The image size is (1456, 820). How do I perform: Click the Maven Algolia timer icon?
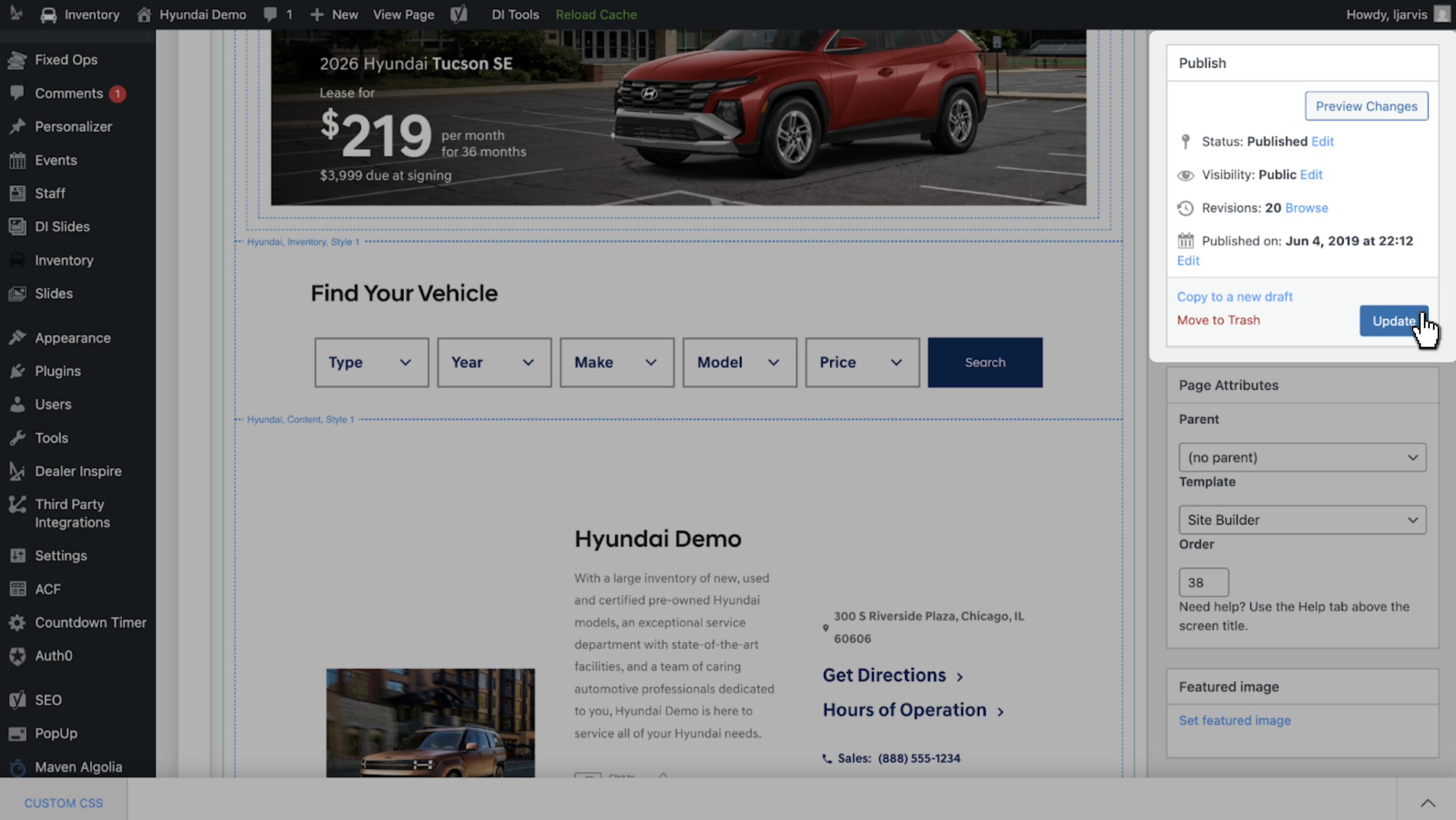point(17,767)
